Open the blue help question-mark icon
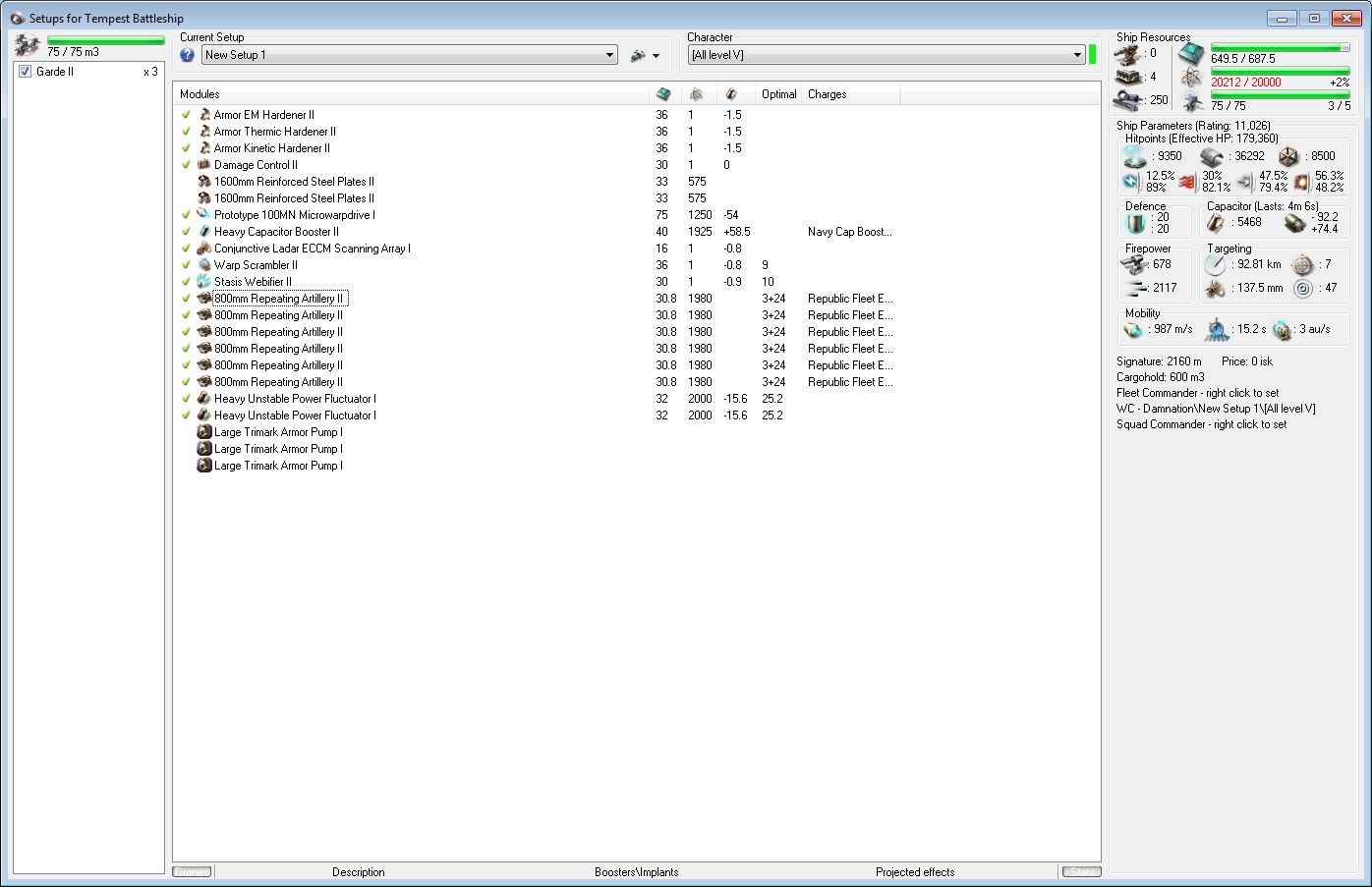The width and height of the screenshot is (1372, 887). 188,55
